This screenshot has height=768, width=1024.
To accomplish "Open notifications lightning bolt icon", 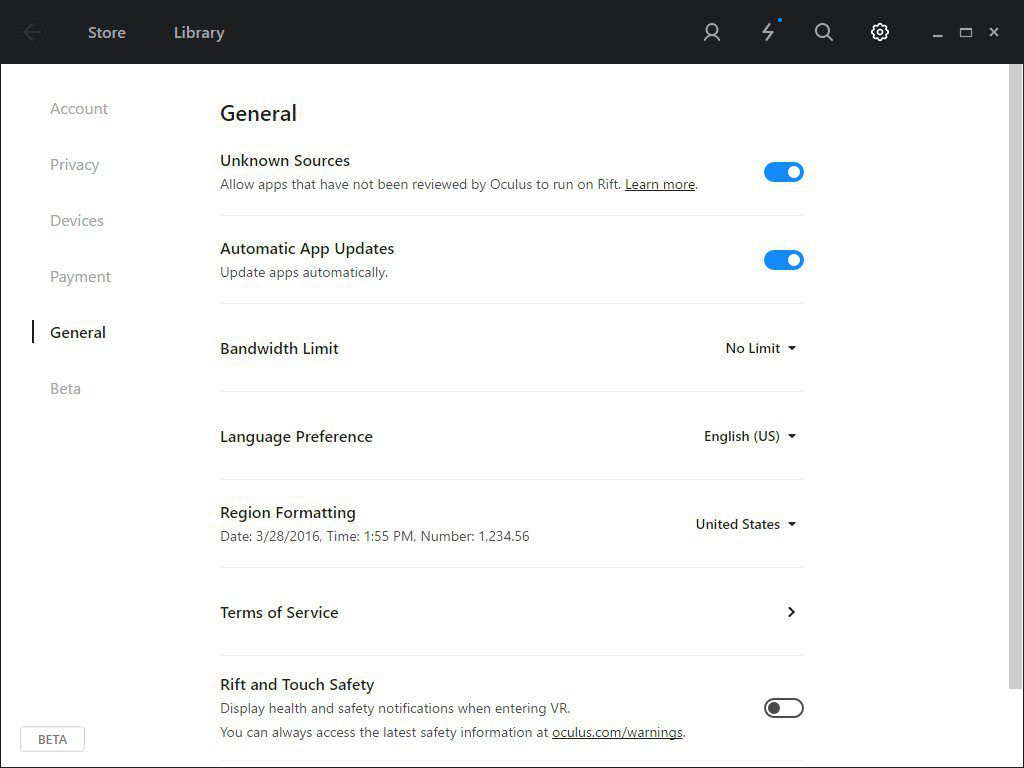I will [769, 32].
